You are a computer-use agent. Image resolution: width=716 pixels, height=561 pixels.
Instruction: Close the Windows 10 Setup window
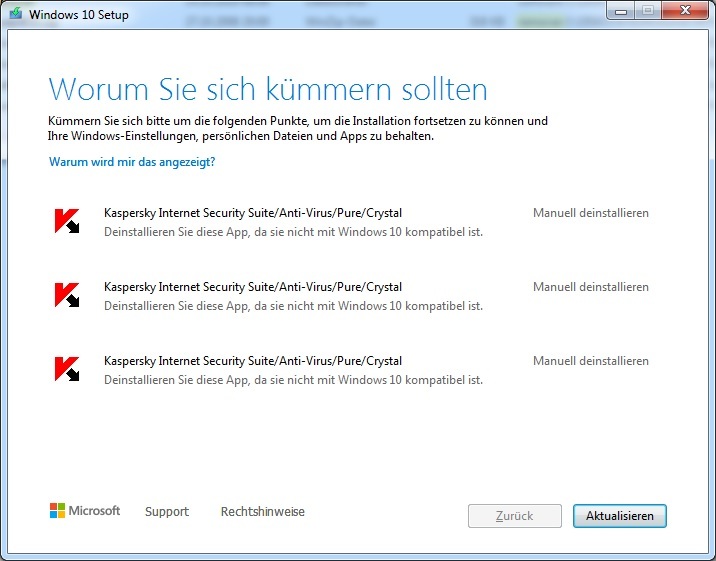tap(685, 10)
